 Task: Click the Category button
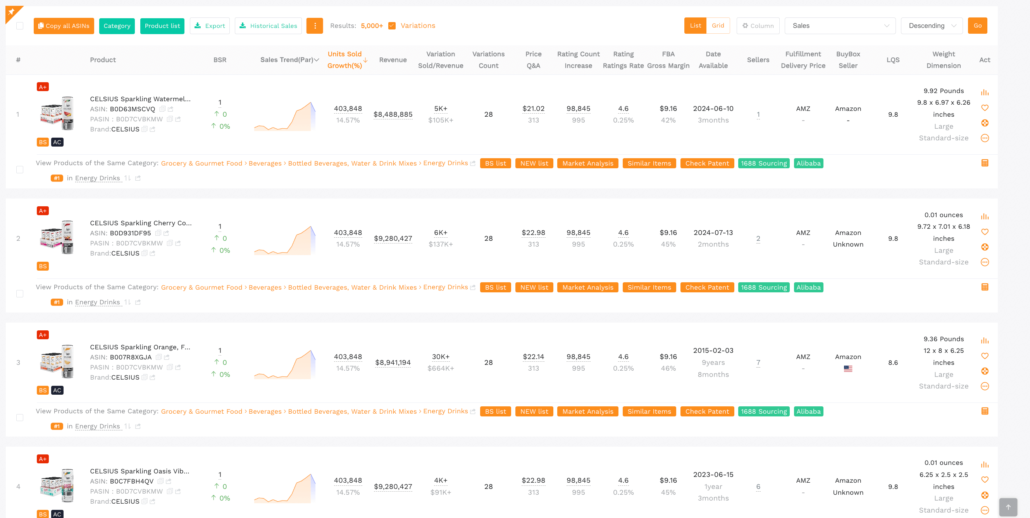[117, 26]
